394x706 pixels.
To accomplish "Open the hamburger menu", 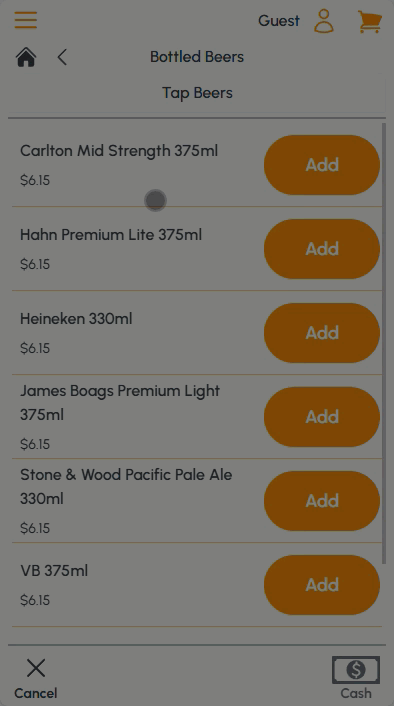I will pyautogui.click(x=26, y=20).
